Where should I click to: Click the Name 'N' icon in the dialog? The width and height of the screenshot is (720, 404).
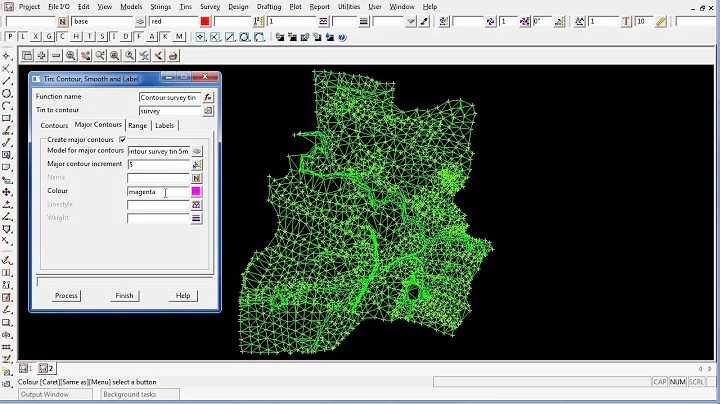[x=197, y=178]
